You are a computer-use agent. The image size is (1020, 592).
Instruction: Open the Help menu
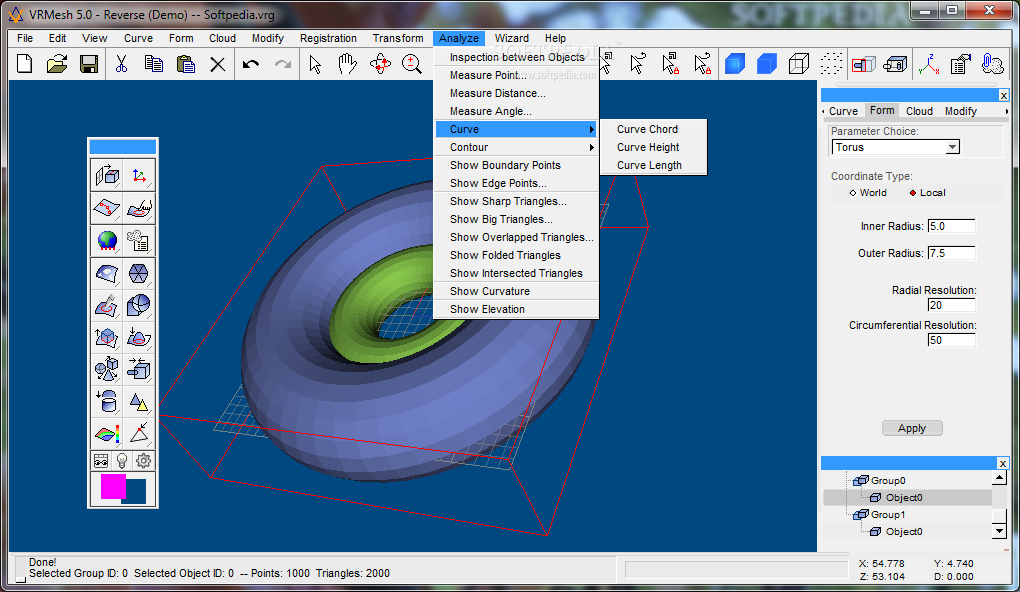(555, 38)
